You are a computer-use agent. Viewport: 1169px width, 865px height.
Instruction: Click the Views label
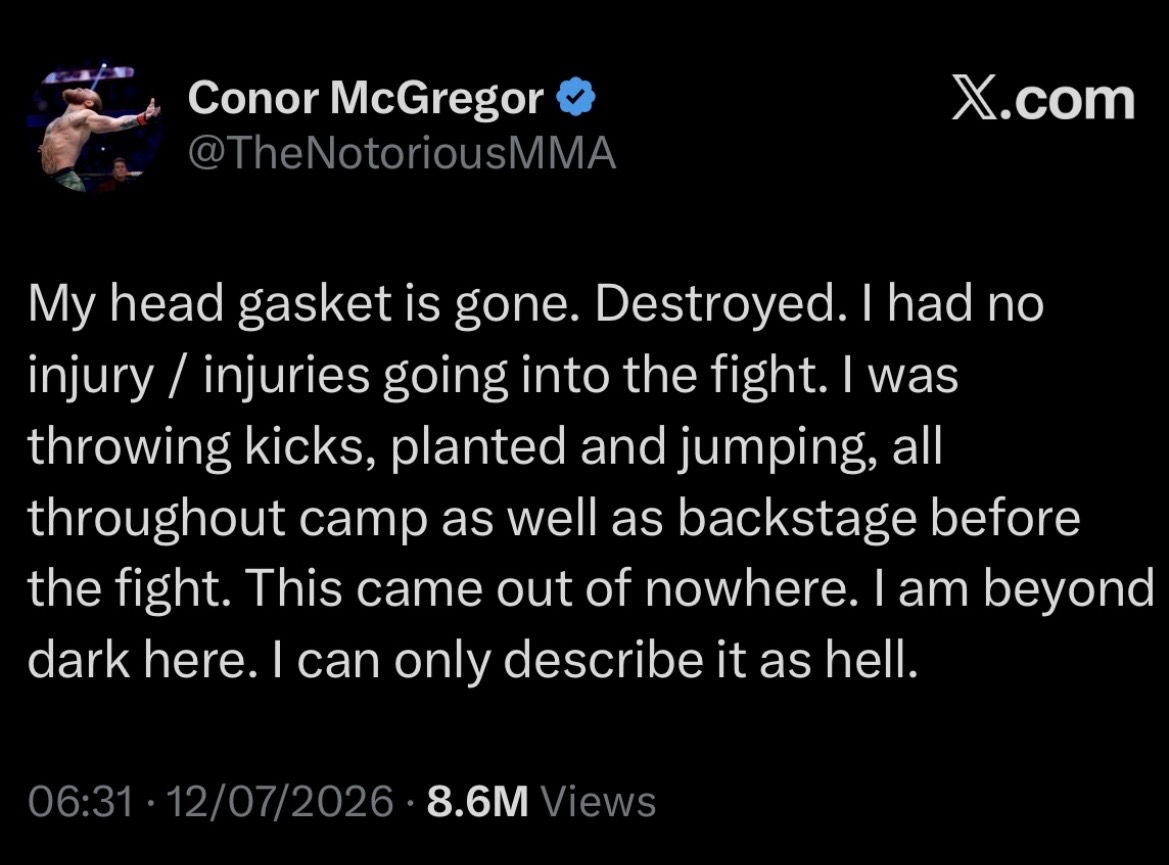click(x=598, y=802)
